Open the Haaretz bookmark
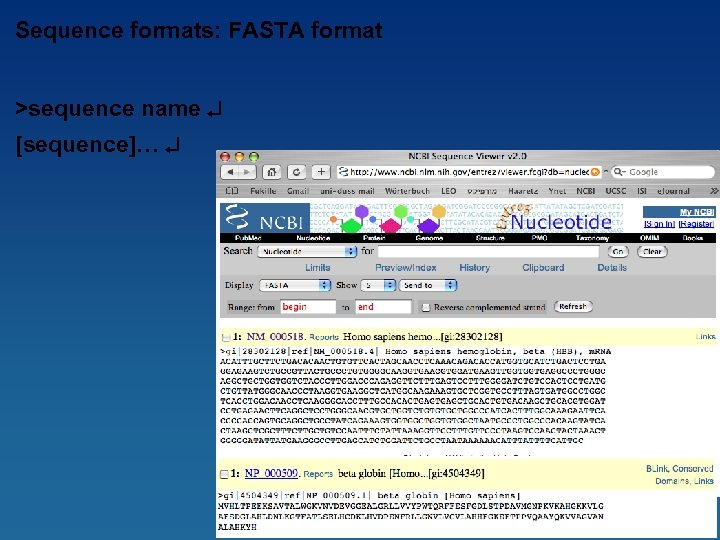 (x=523, y=191)
